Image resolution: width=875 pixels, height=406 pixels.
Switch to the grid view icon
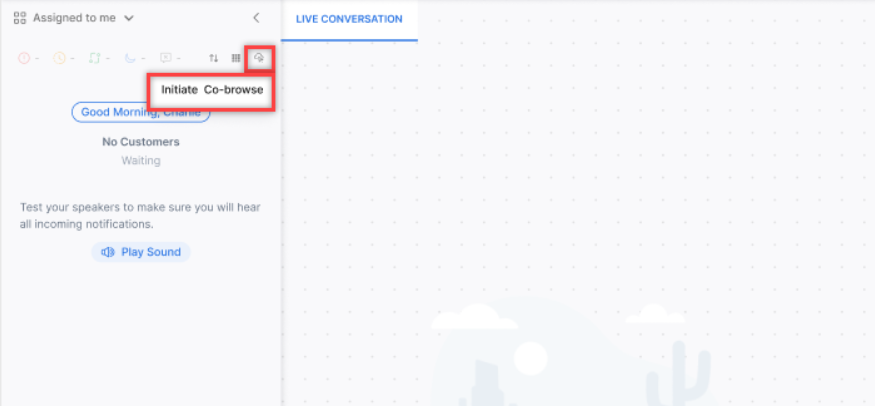pos(236,58)
